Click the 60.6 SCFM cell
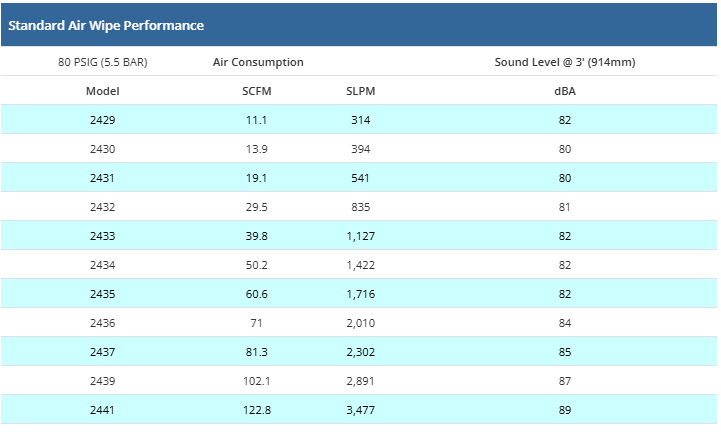This screenshot has height=448, width=721. coord(258,294)
